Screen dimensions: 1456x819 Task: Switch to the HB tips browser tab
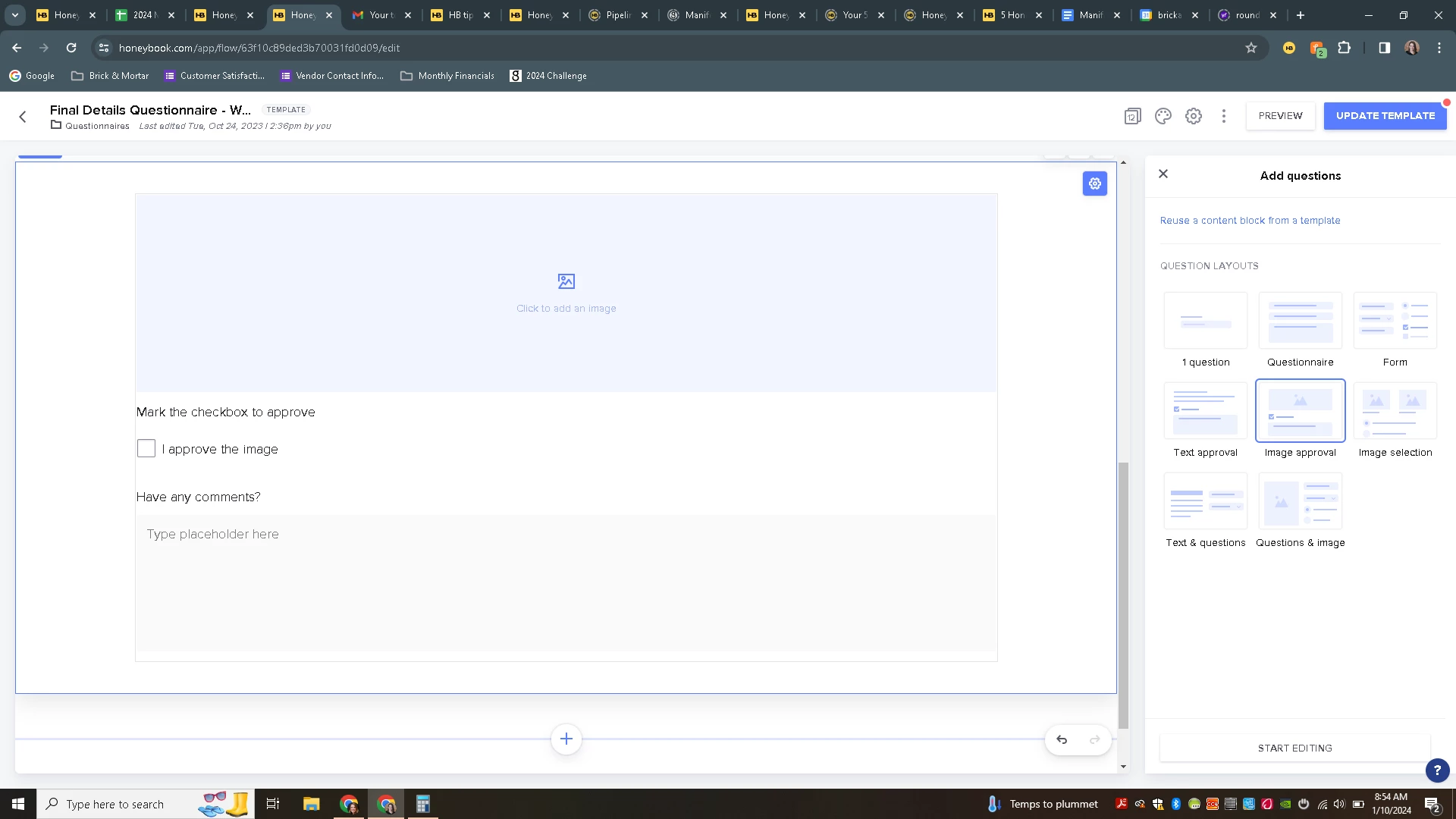pos(459,15)
